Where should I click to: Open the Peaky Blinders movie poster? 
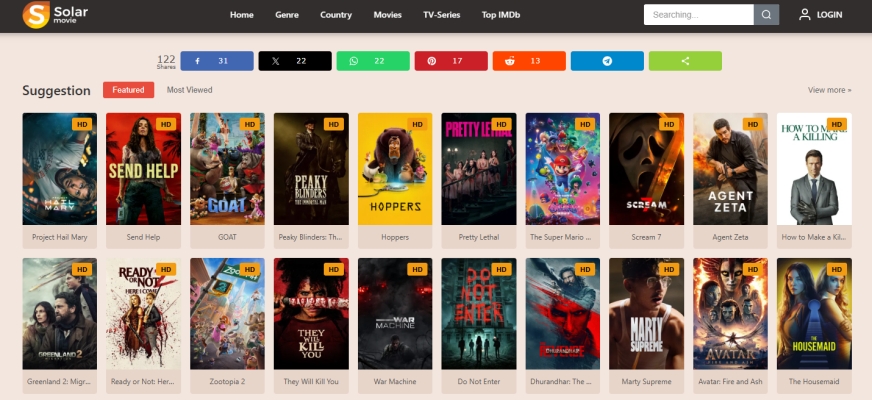coord(311,168)
